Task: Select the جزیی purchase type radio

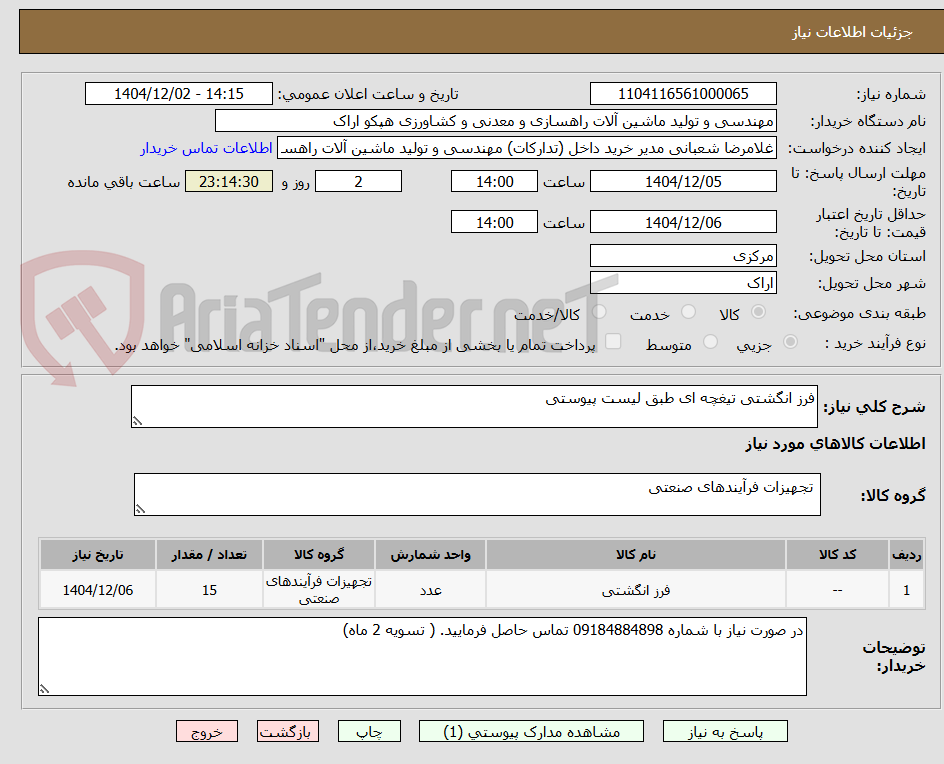Action: point(790,342)
